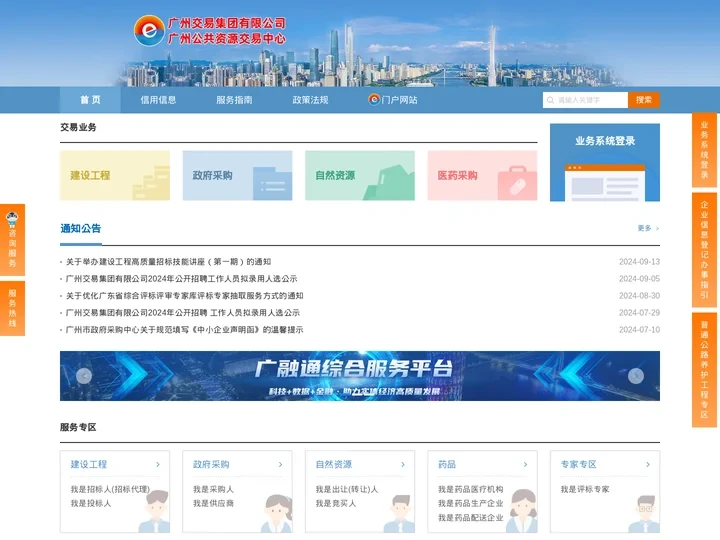Open 企业信息登记办事指引 vertical side tab
720x540 pixels.
tap(704, 250)
